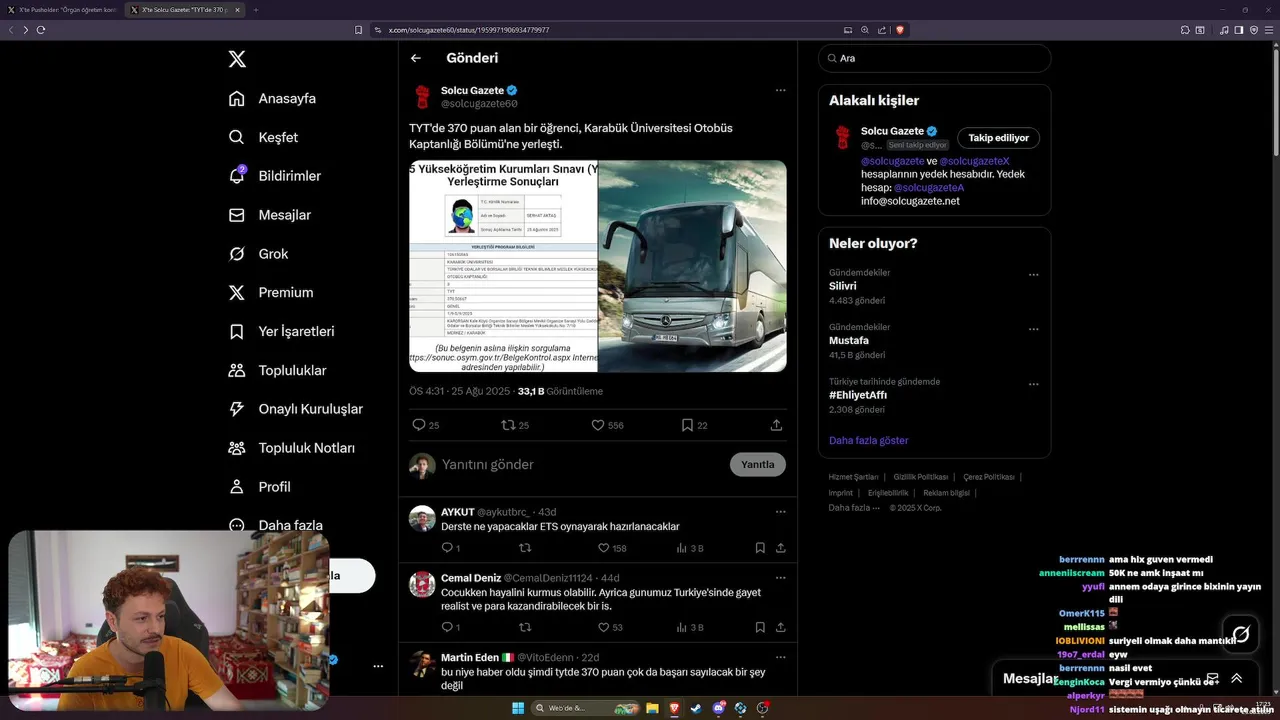Open Steam from the taskbar
Screen dimensions: 1280x720
coord(696,708)
